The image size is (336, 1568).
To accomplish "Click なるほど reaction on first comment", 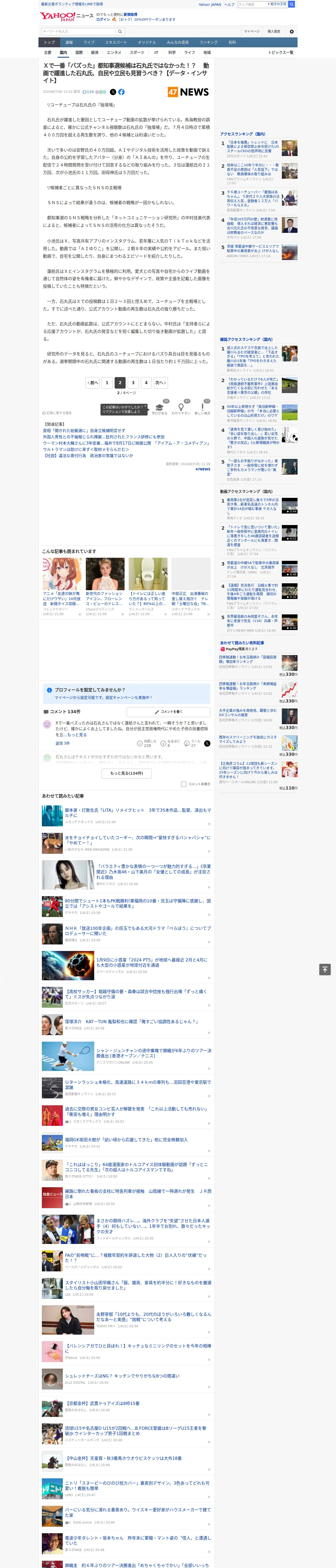I will [x=164, y=743].
